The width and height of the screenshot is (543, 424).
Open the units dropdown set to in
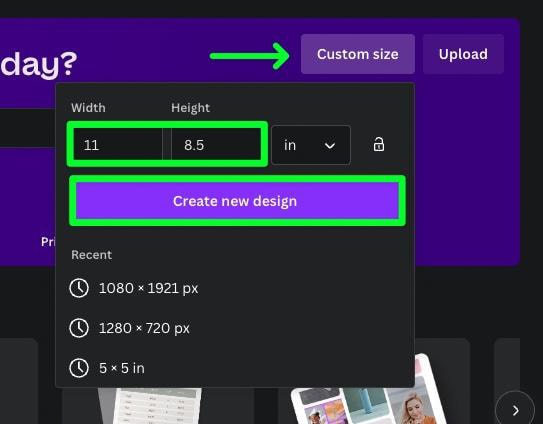311,145
